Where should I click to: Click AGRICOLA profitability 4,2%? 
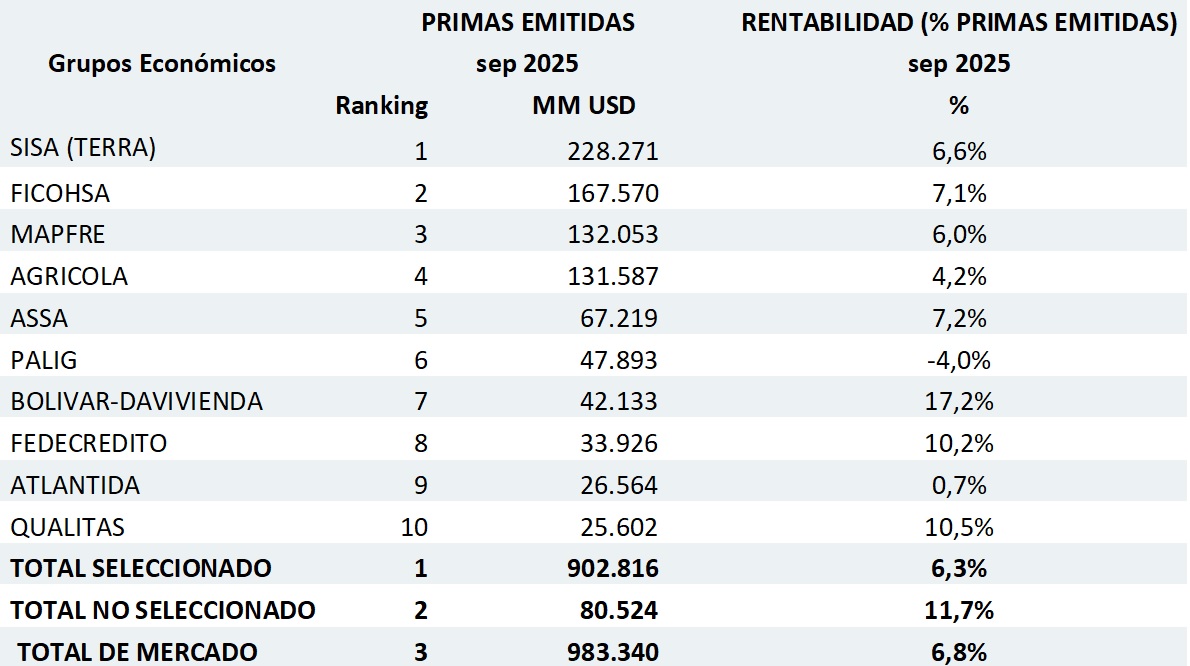958,276
